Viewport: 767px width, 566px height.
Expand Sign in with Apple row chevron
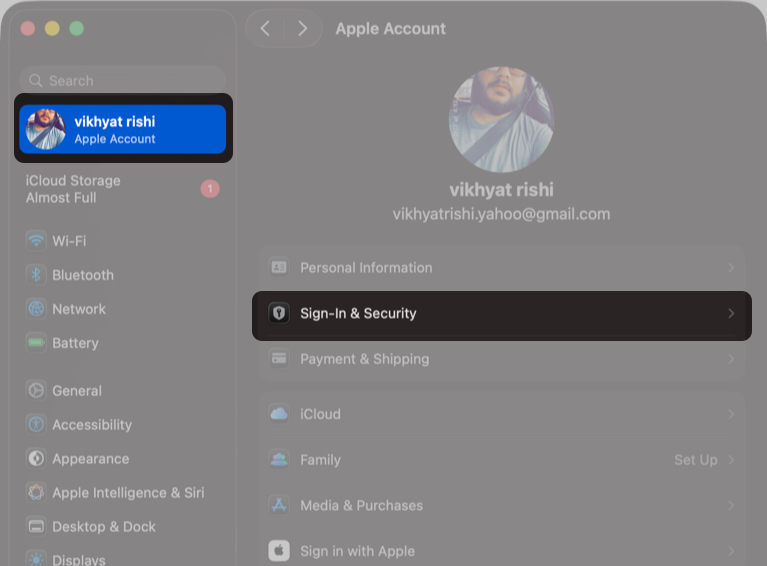click(x=731, y=551)
